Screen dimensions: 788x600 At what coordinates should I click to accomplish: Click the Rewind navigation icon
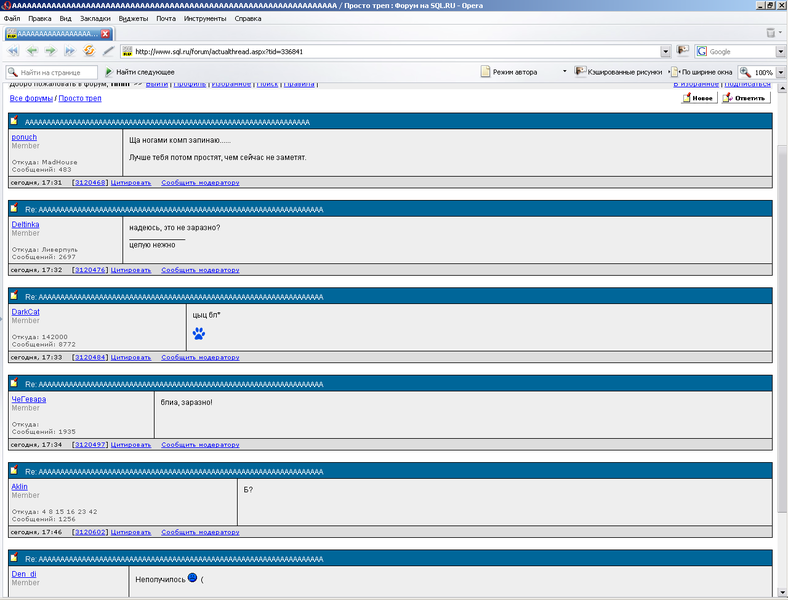coord(14,51)
